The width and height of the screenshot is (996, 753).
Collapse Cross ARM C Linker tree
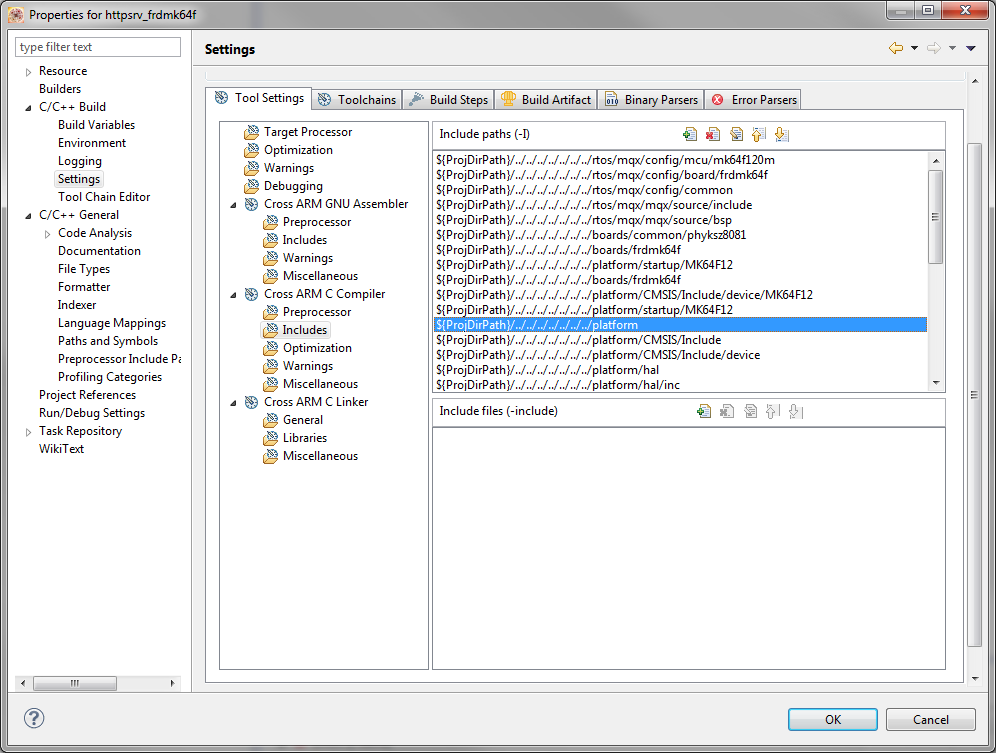233,402
